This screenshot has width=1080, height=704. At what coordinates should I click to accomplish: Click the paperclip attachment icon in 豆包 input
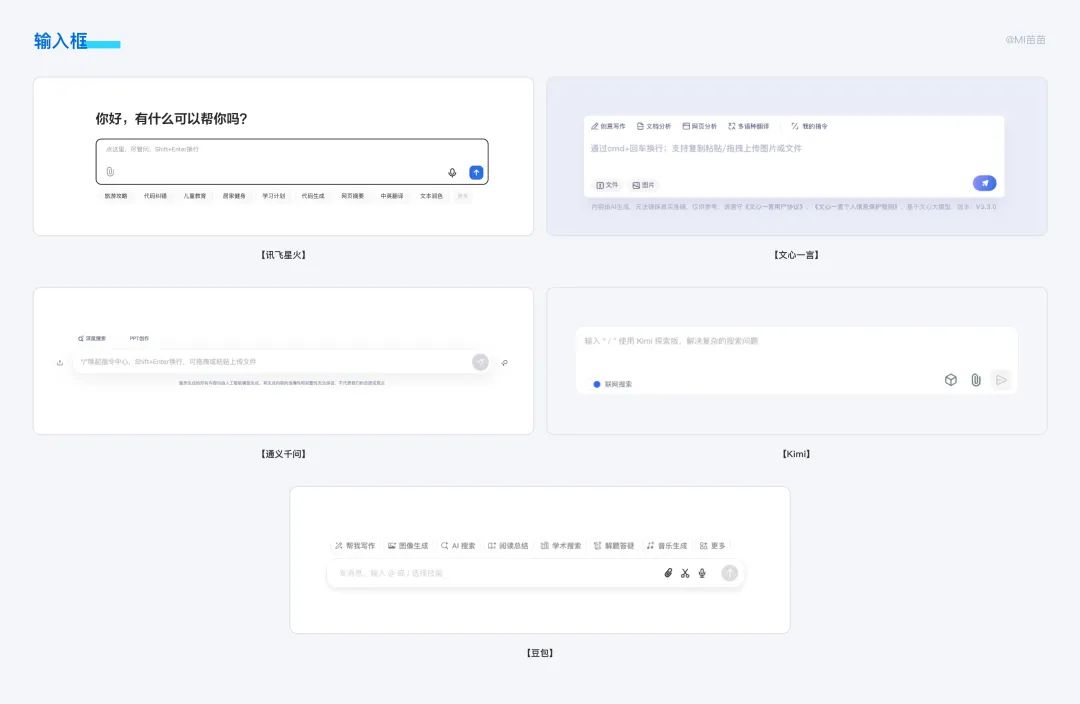pos(668,573)
